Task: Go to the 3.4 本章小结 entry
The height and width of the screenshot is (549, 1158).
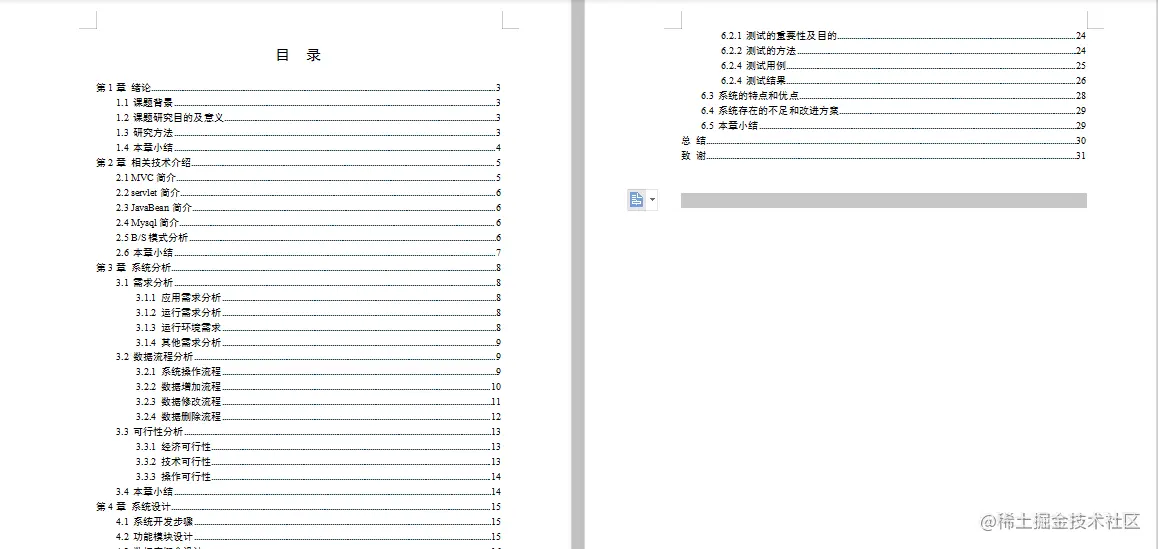Action: click(x=309, y=491)
